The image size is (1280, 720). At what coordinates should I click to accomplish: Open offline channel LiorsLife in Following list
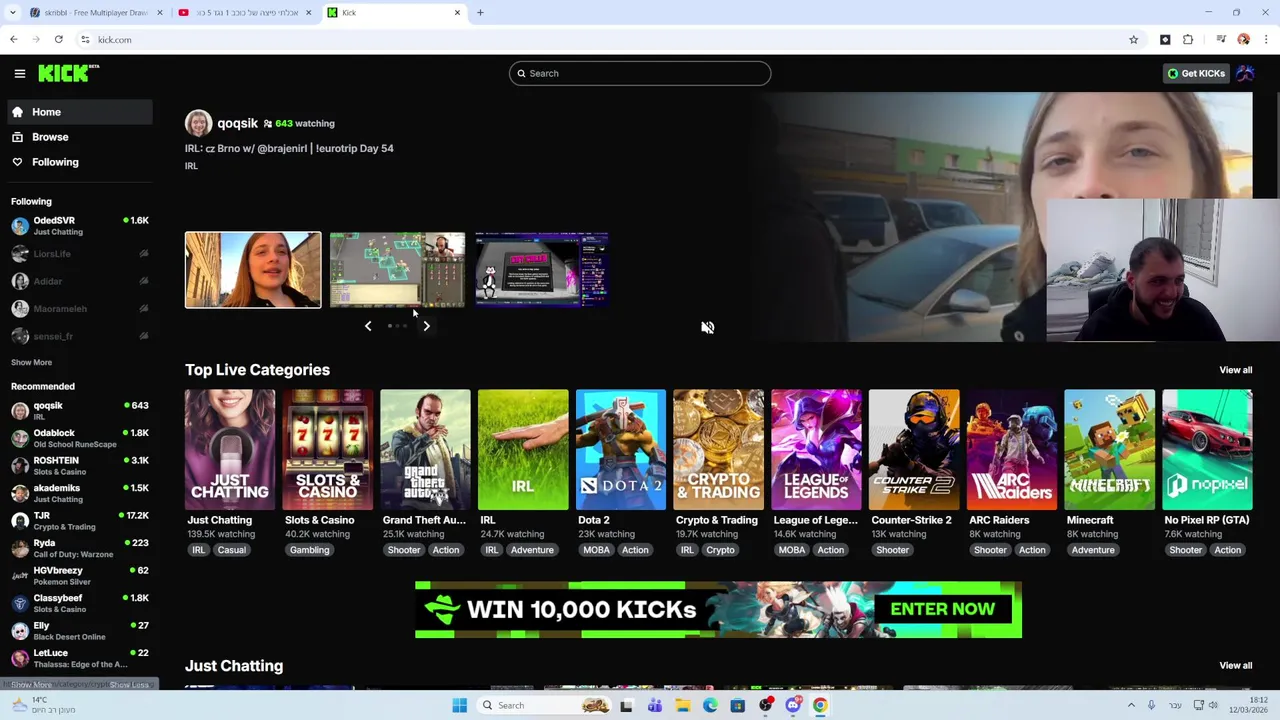(x=80, y=254)
